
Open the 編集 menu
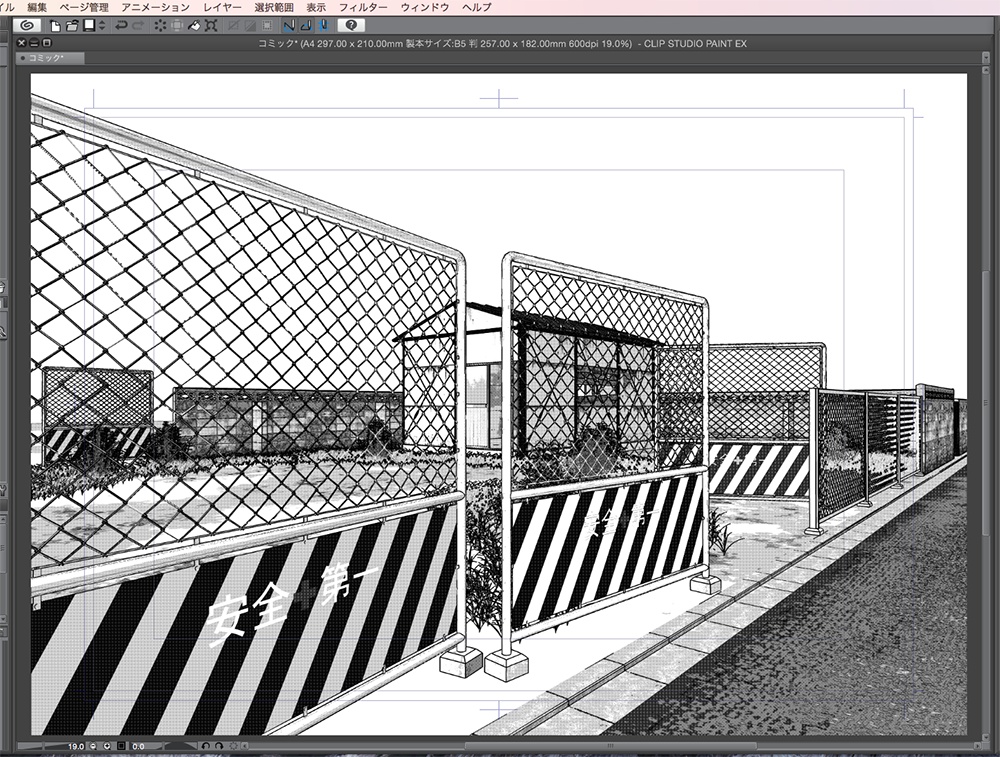pyautogui.click(x=37, y=7)
